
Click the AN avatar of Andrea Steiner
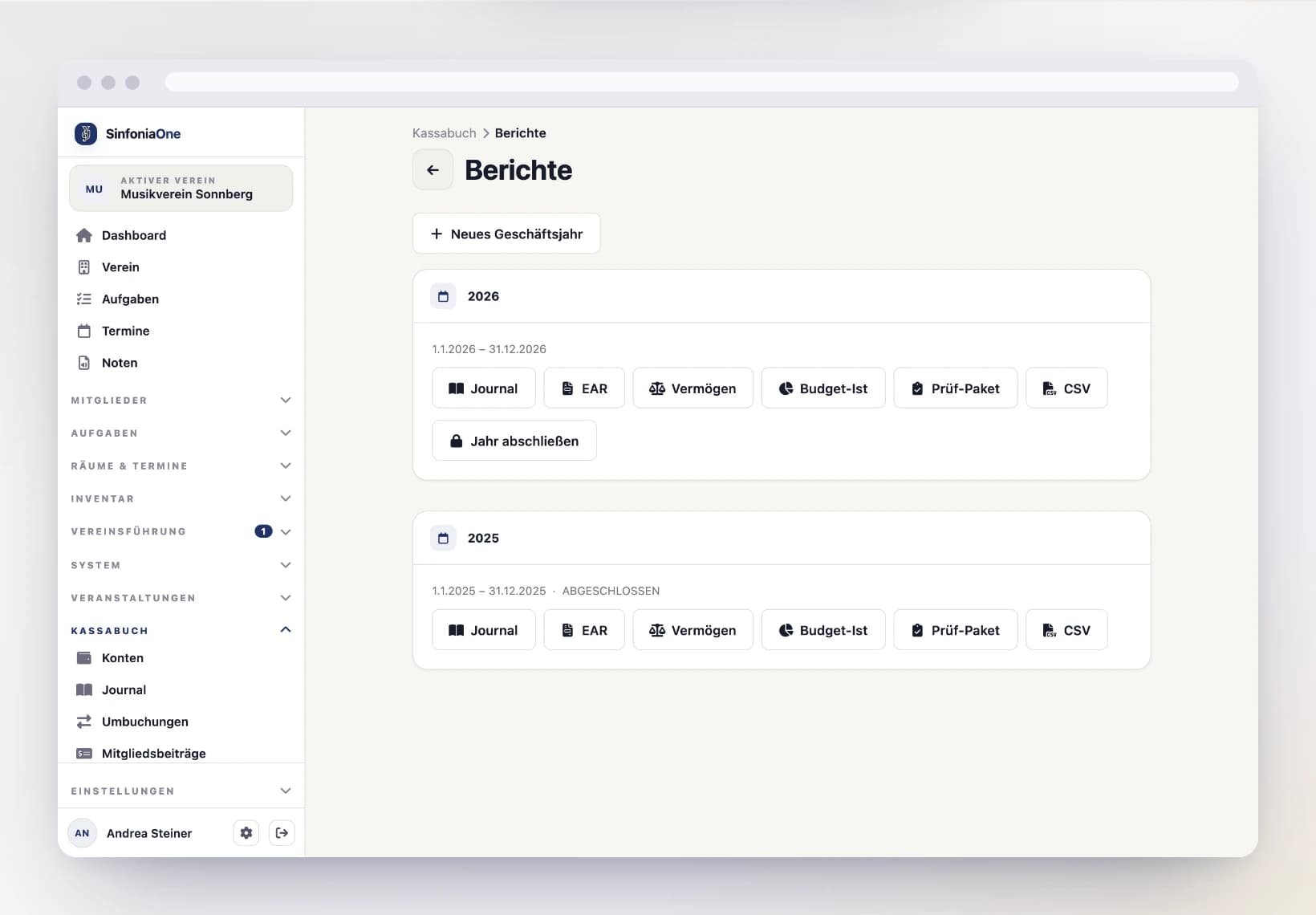(82, 833)
